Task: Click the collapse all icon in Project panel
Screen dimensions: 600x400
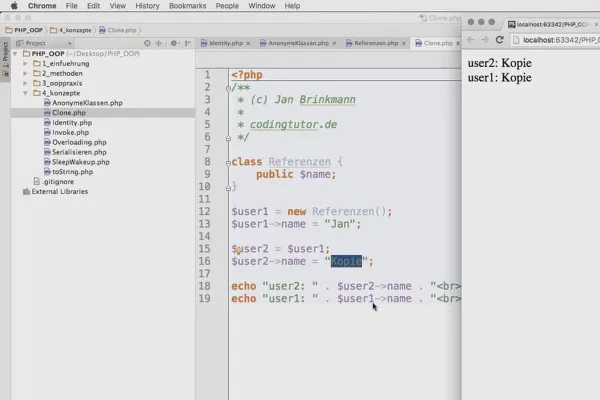Action: click(158, 43)
